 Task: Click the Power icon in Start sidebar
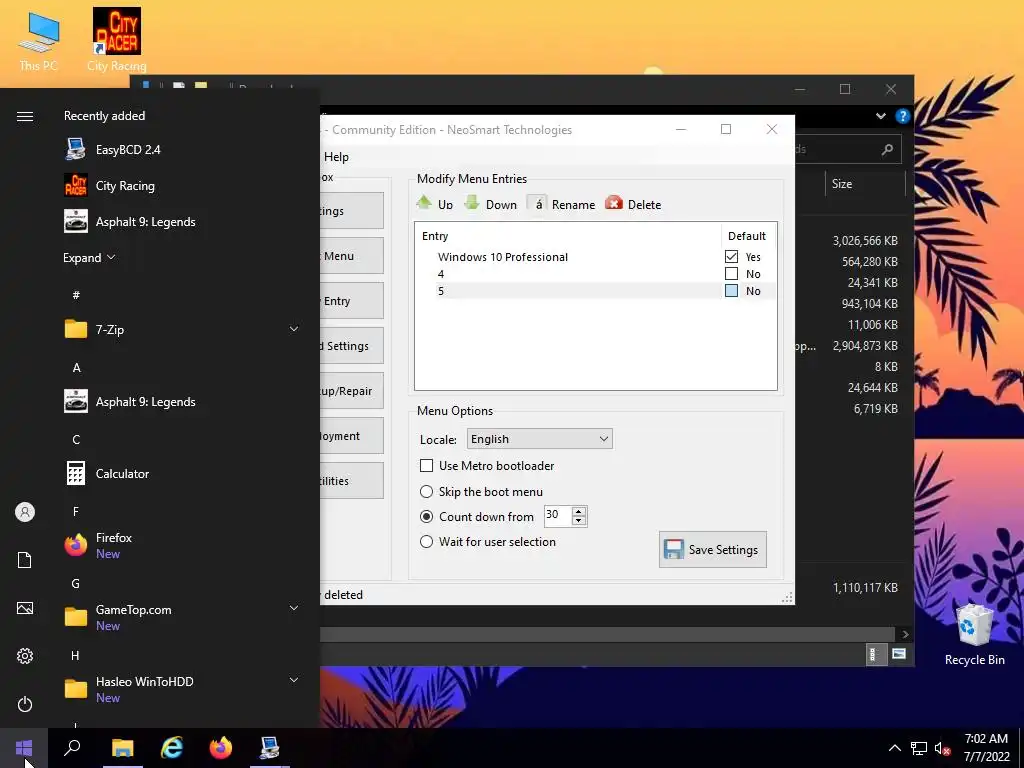[25, 704]
